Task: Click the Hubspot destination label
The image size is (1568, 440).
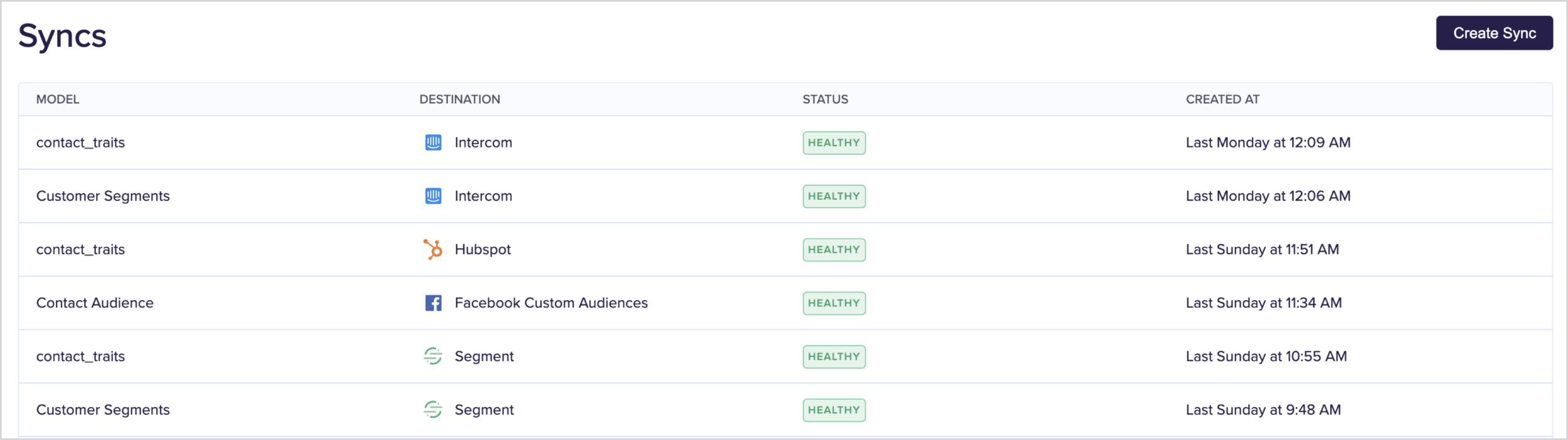Action: click(x=482, y=249)
